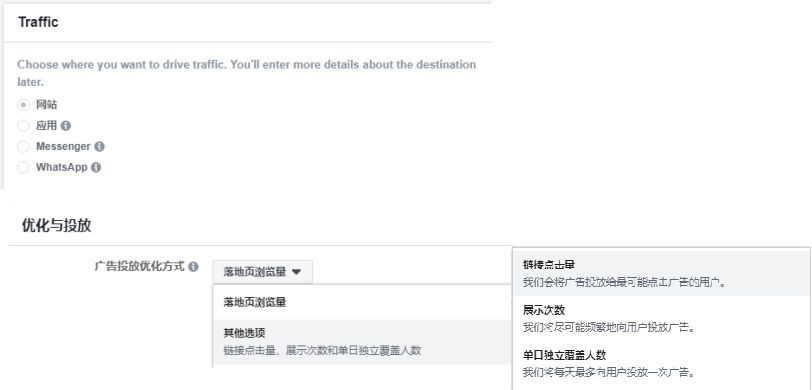This screenshot has height=390, width=812.
Task: Open info icon next to WhatsApp
Action: tap(96, 167)
